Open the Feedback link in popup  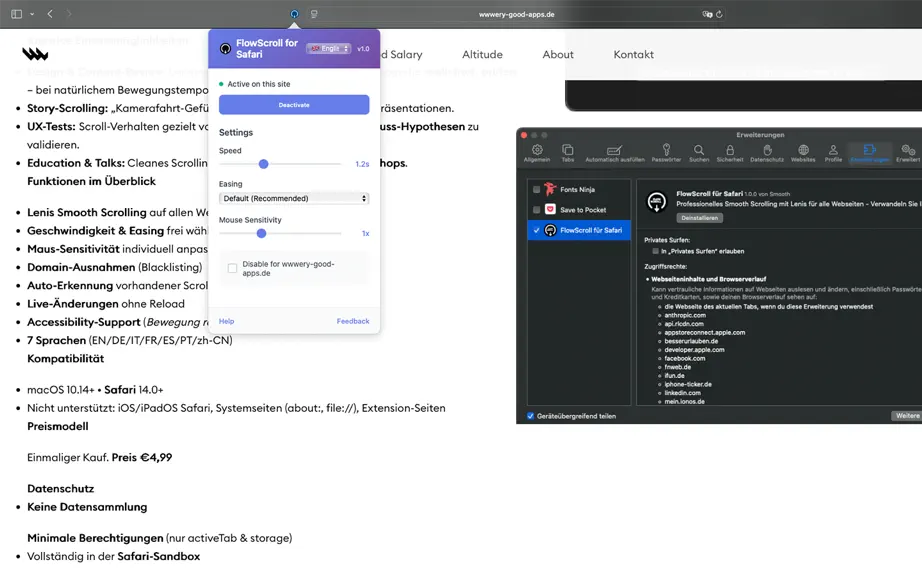click(353, 321)
